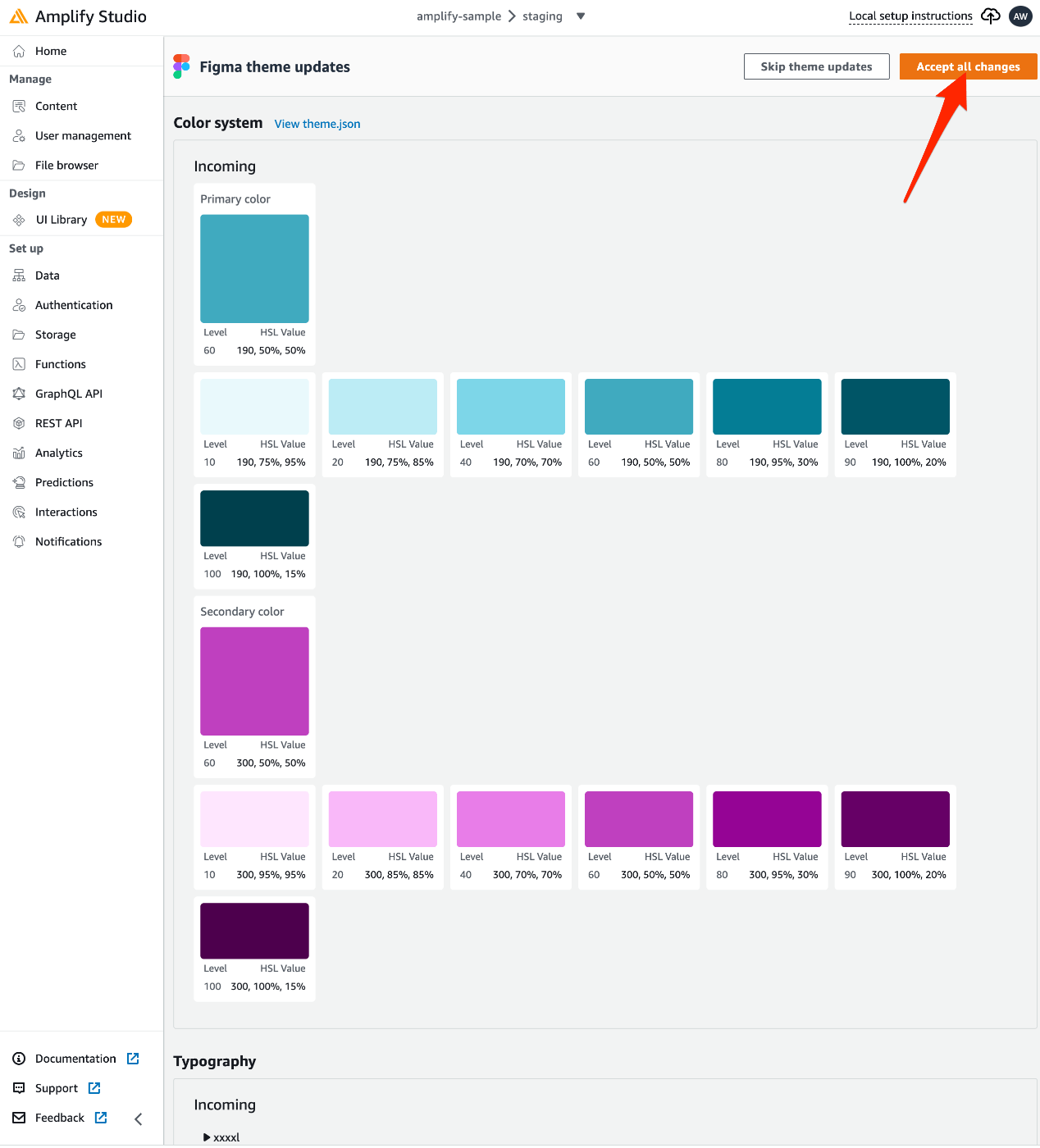
Task: Select primary color level 100 swatch
Action: (254, 518)
